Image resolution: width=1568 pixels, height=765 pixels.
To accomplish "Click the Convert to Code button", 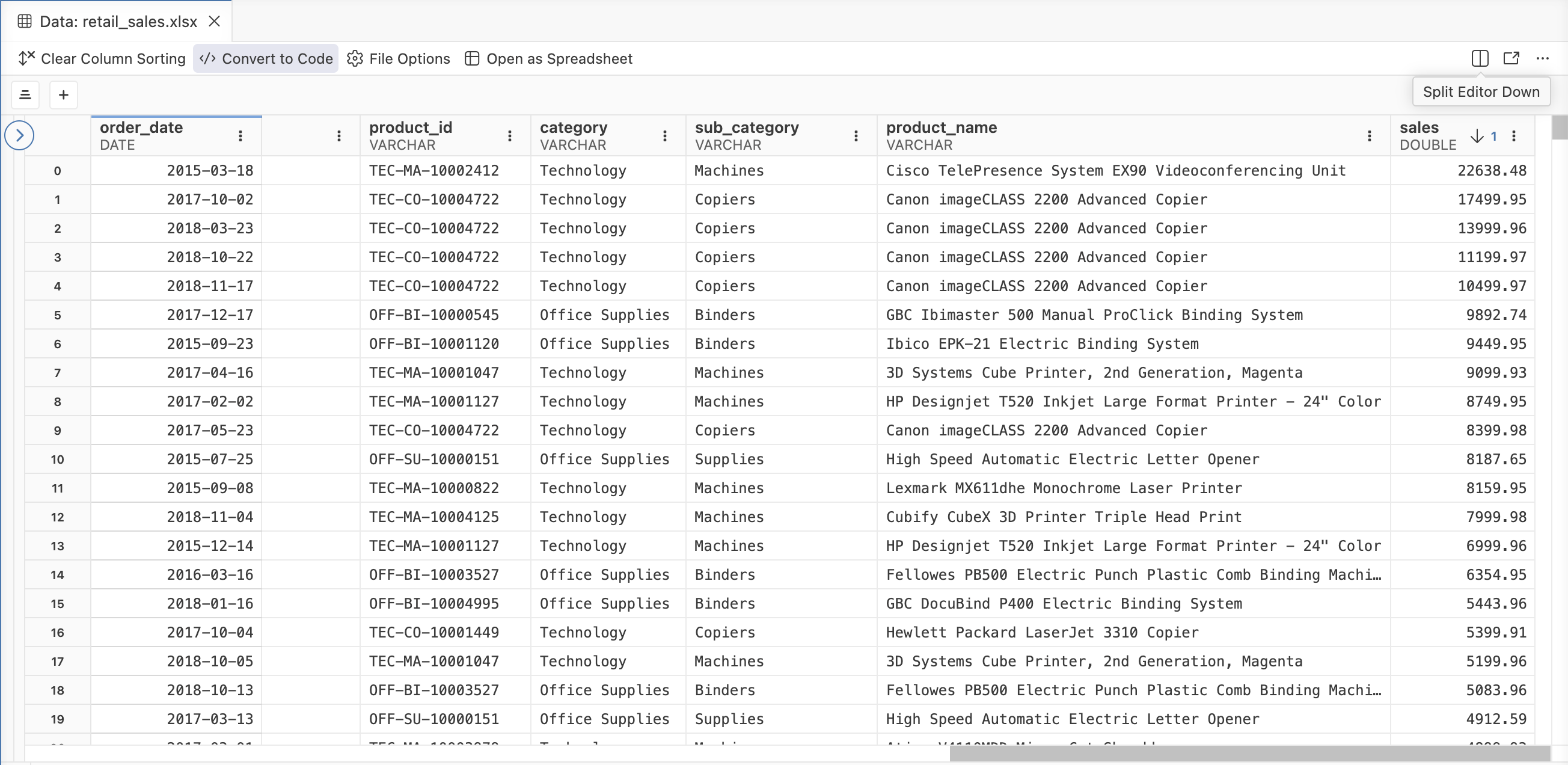I will coord(266,58).
